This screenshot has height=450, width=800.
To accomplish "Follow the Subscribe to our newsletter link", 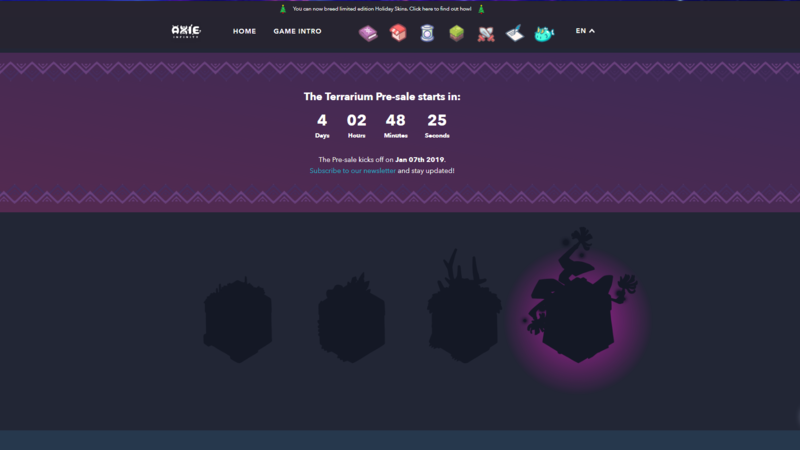I will pos(353,170).
